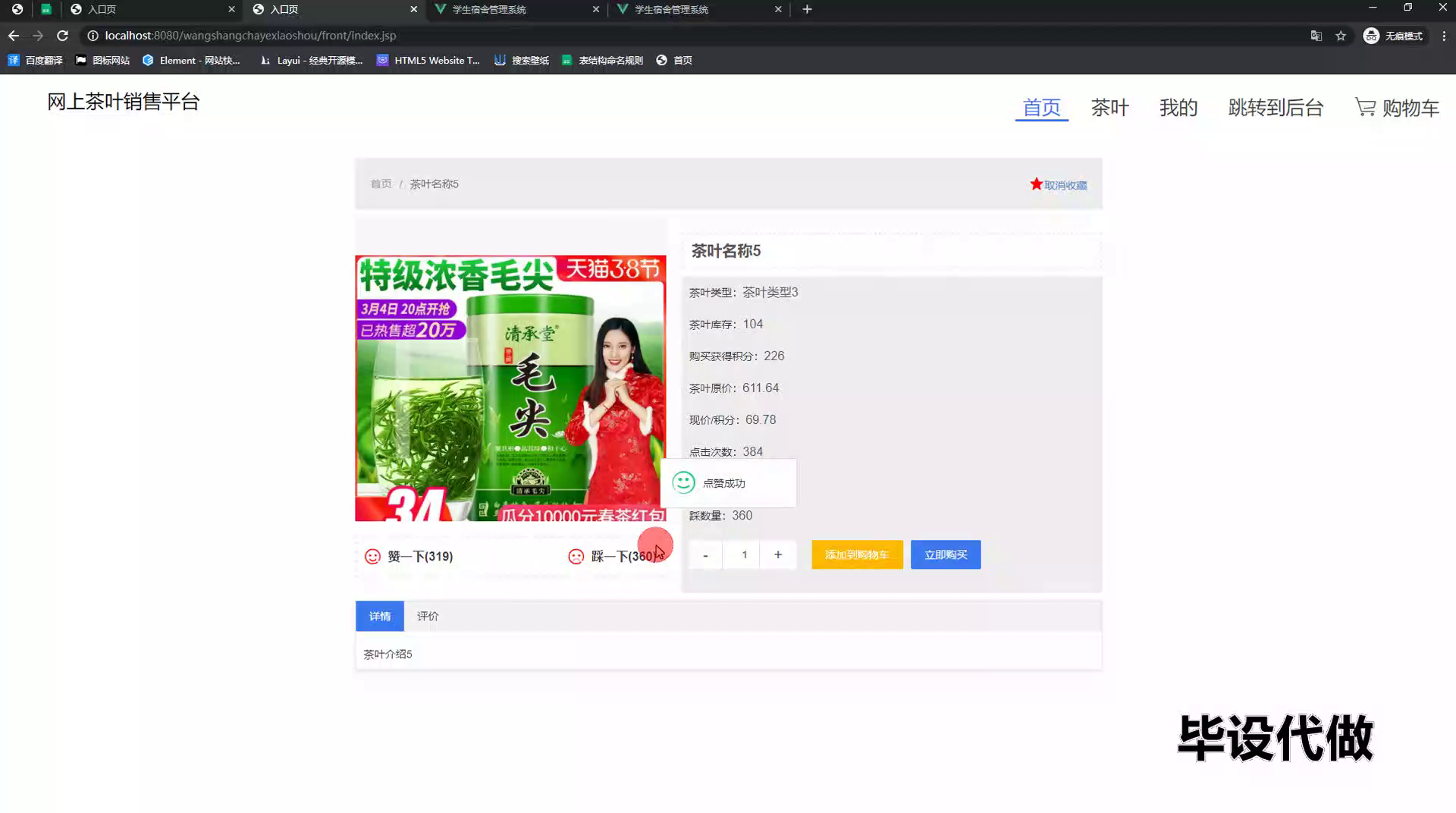Bookmark this page with star icon
This screenshot has width=1456, height=813.
pyautogui.click(x=1341, y=36)
